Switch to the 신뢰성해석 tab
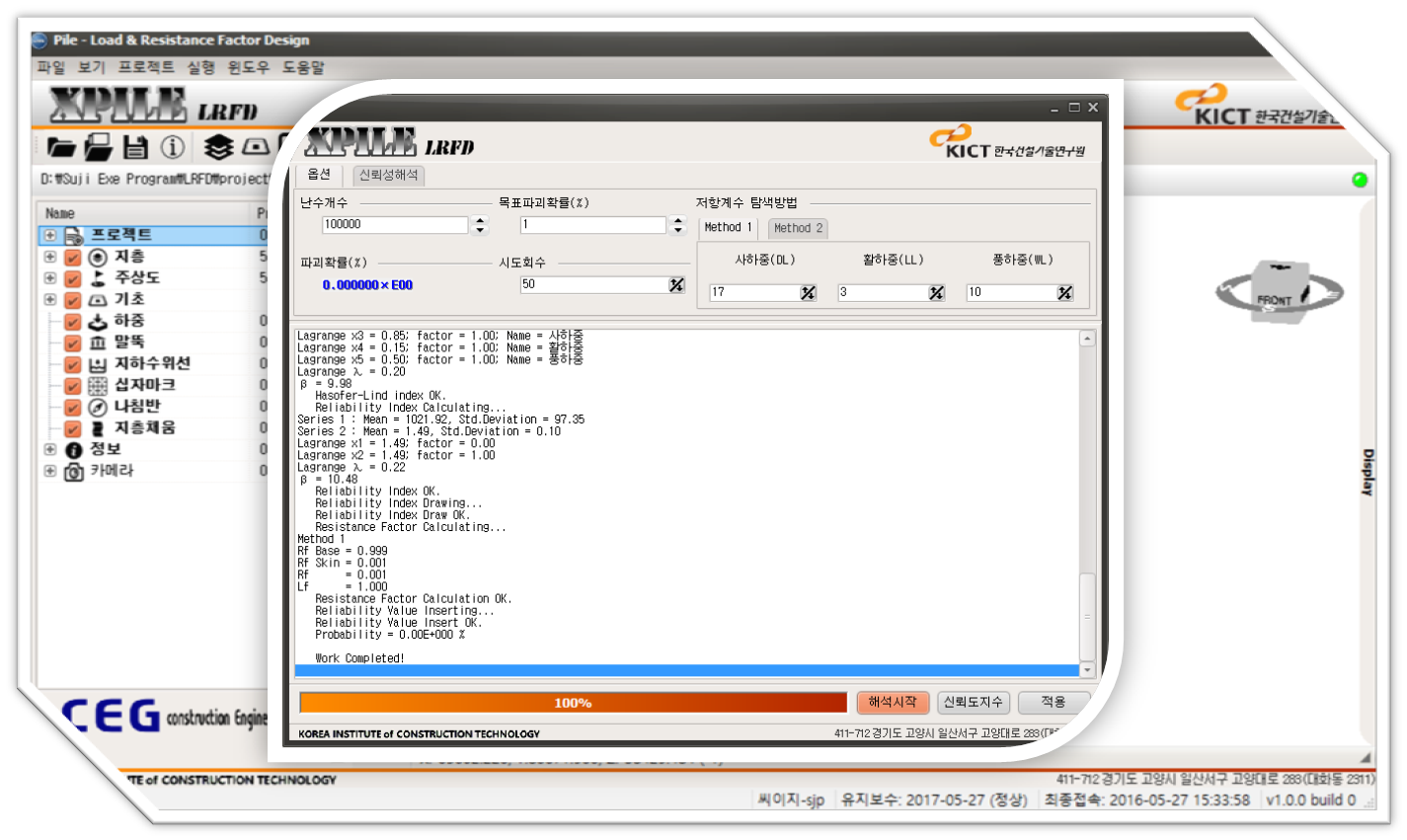This screenshot has width=1407, height=840. coord(388,176)
